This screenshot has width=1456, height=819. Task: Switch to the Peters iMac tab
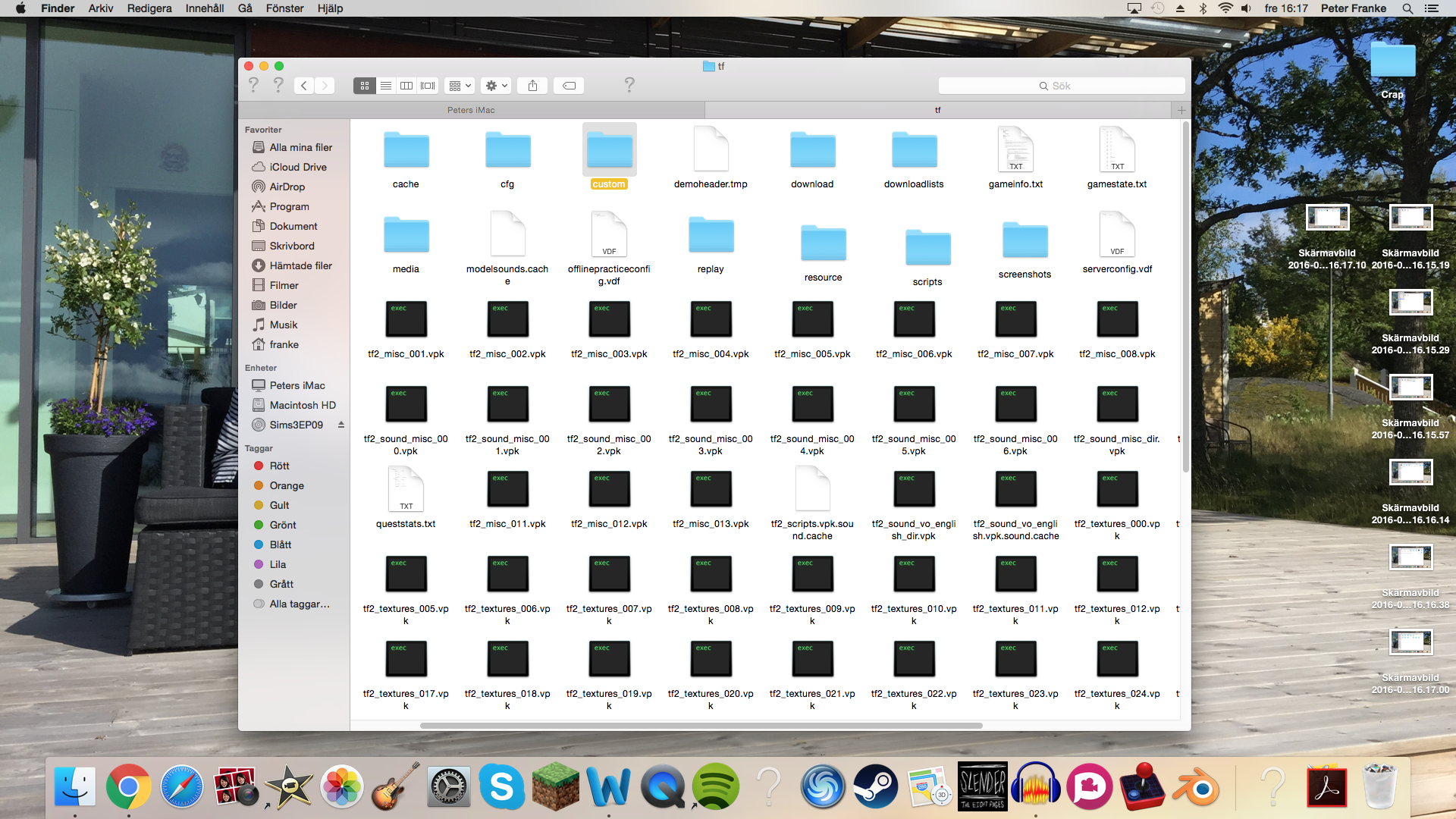[471, 110]
